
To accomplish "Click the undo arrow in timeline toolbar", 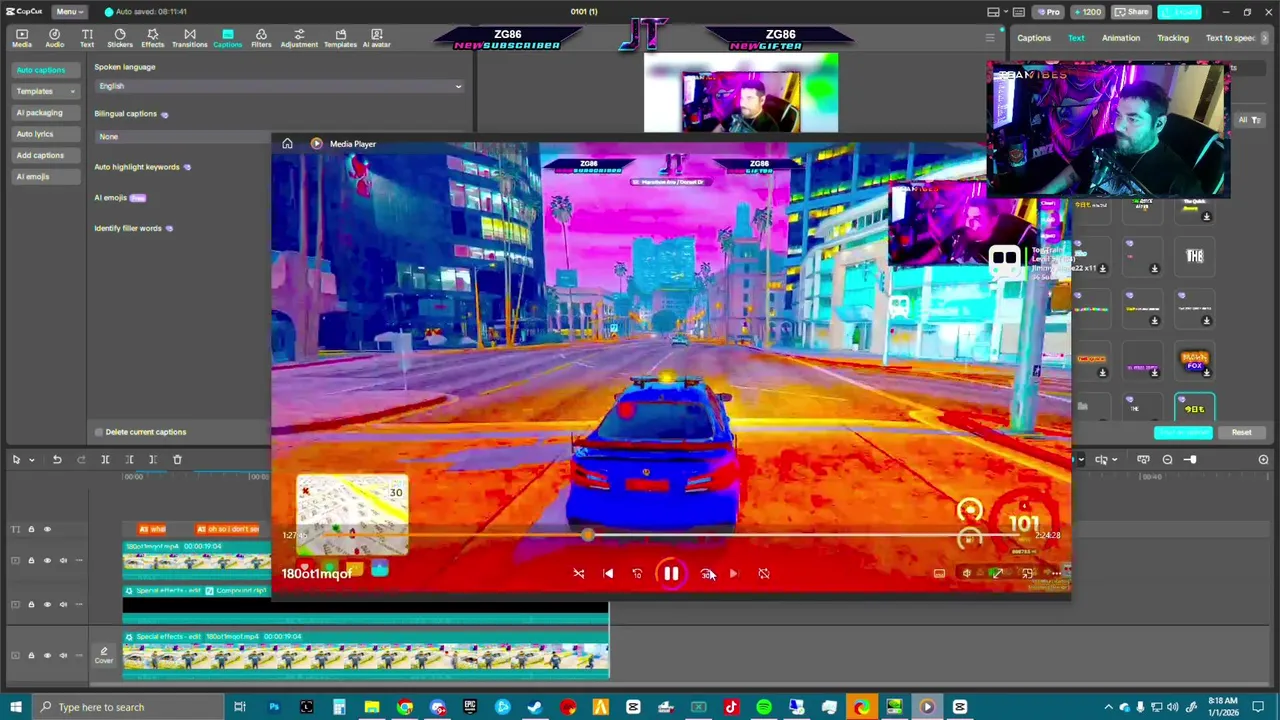I will tap(57, 459).
